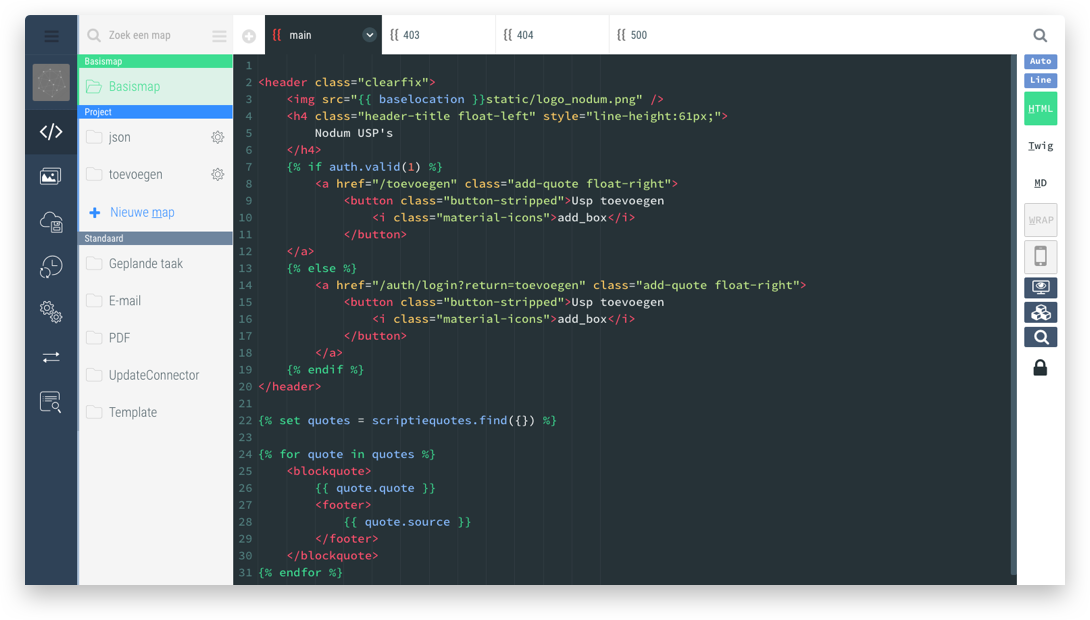
Task: Open the main branch dropdown
Action: pos(369,34)
